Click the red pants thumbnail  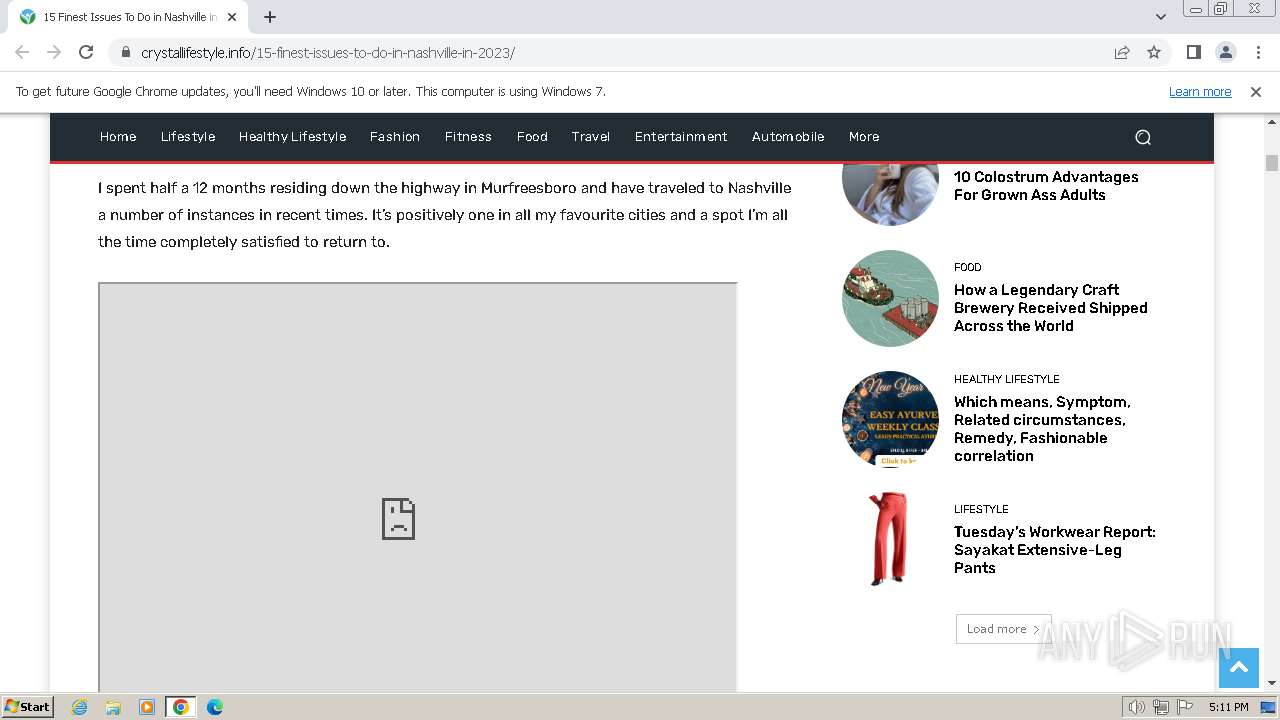coord(890,538)
